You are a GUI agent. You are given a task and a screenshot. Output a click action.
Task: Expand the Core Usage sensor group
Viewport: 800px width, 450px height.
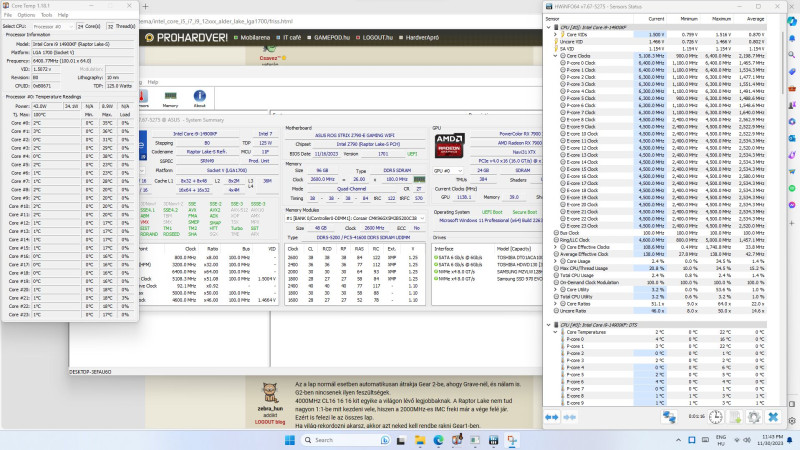click(x=556, y=261)
